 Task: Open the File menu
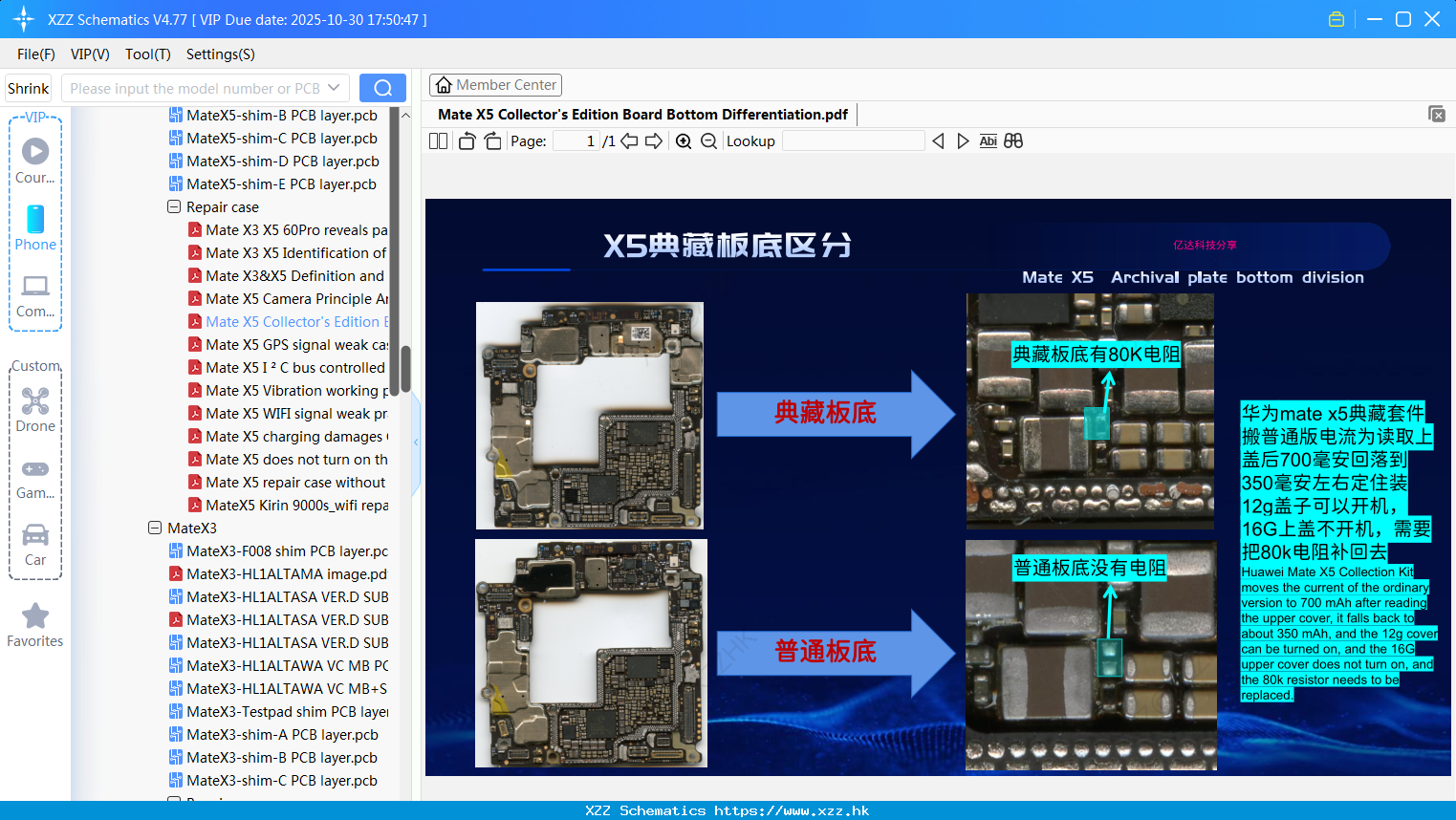tap(36, 54)
